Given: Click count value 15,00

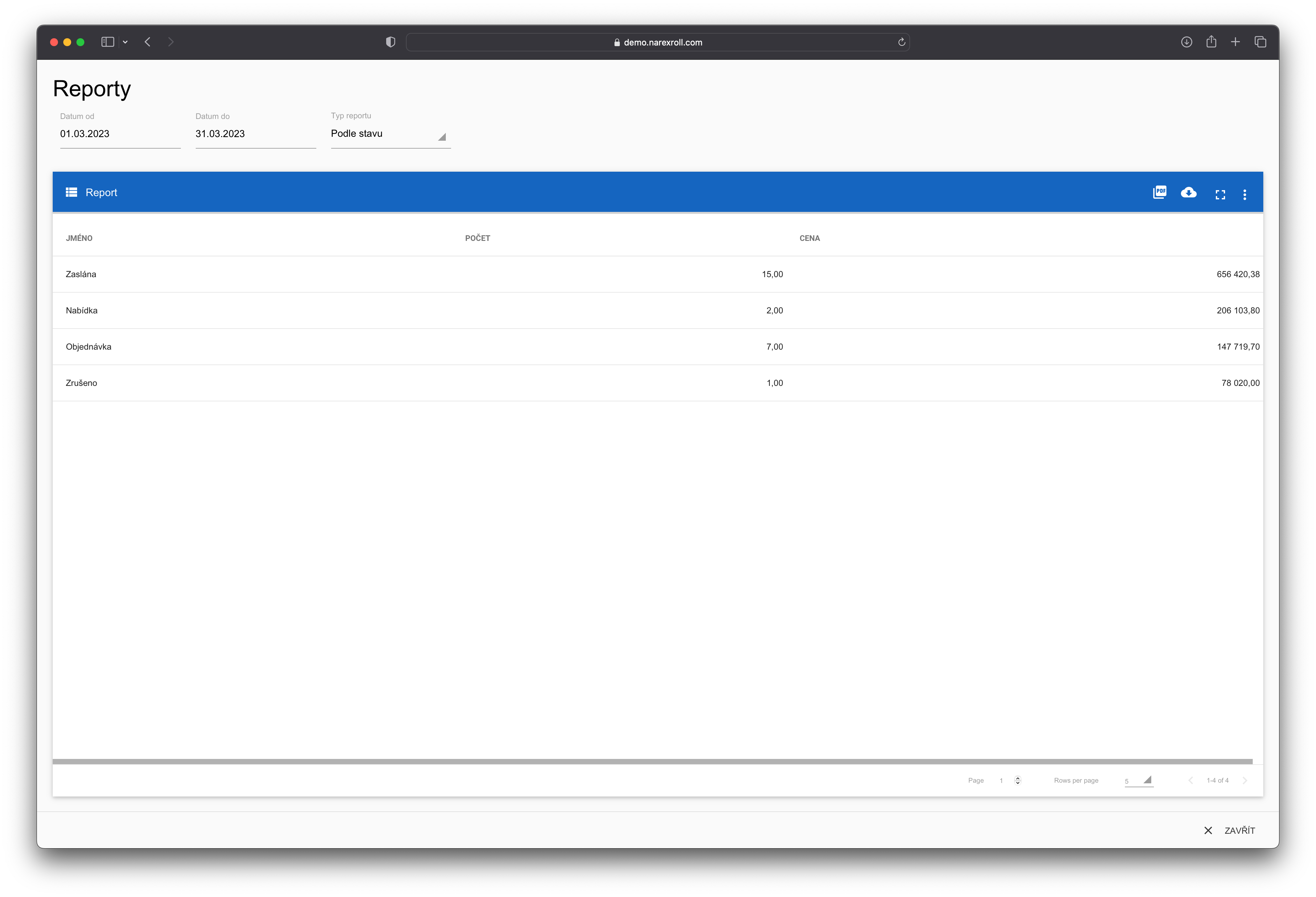Looking at the screenshot, I should [x=772, y=274].
